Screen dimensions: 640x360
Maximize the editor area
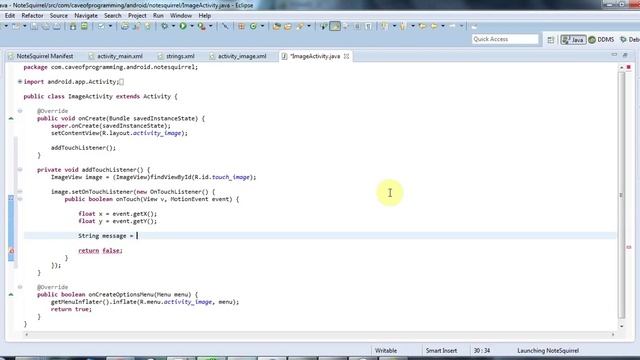[x=625, y=55]
